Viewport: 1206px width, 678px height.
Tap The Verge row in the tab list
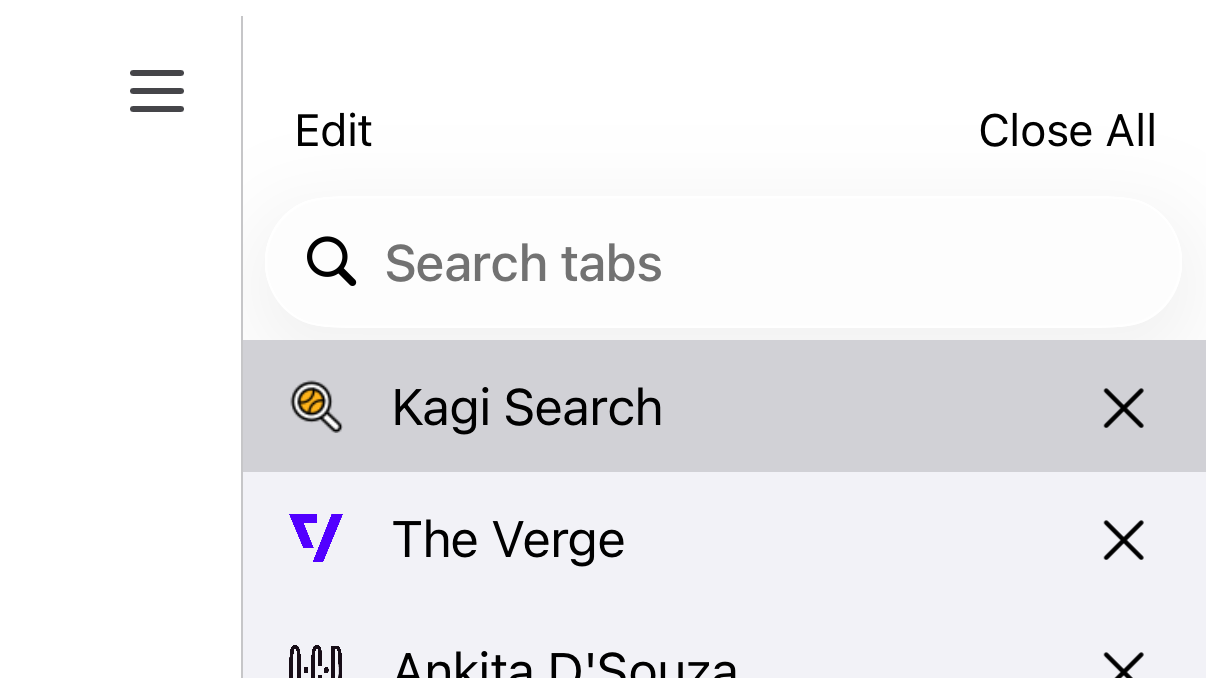tap(600, 538)
